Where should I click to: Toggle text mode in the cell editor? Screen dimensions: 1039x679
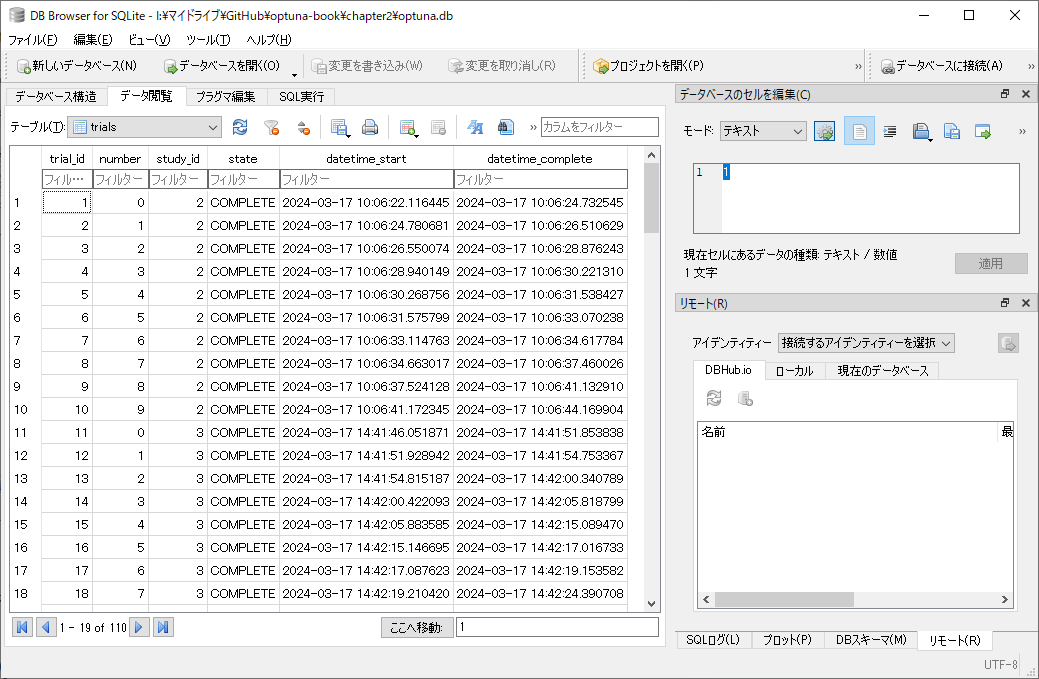[x=859, y=131]
